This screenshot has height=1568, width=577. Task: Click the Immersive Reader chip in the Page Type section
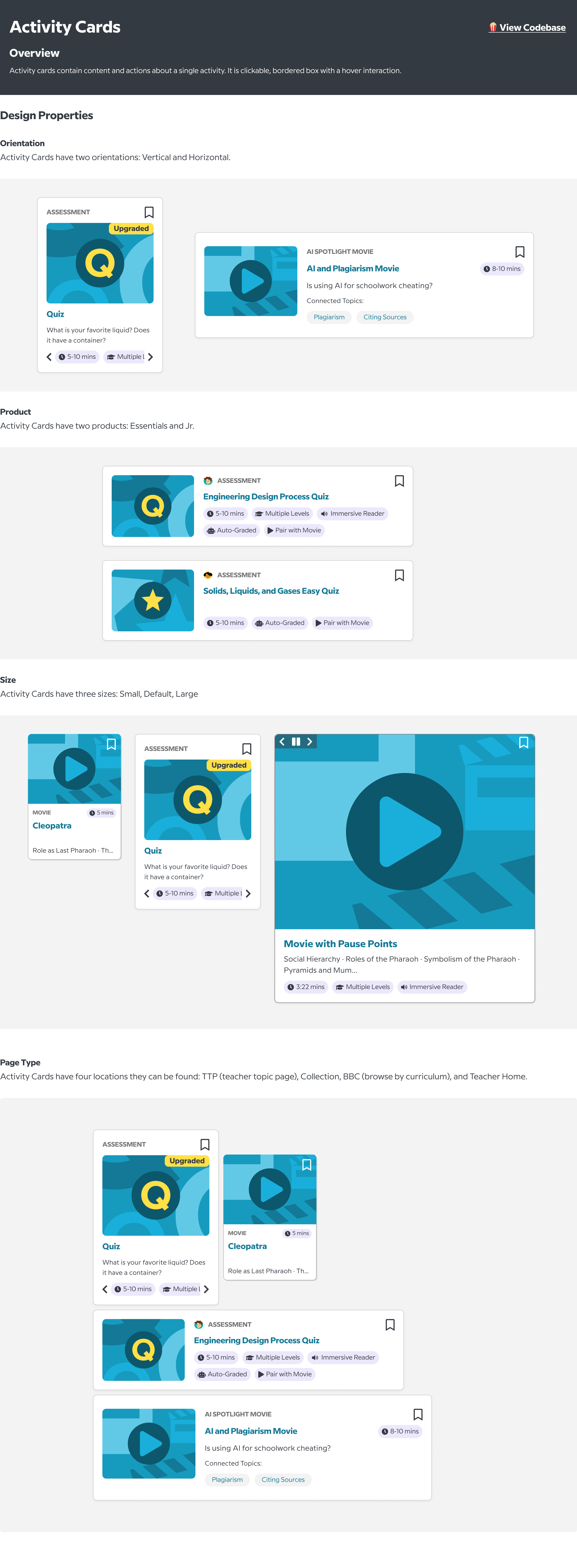[x=343, y=1357]
